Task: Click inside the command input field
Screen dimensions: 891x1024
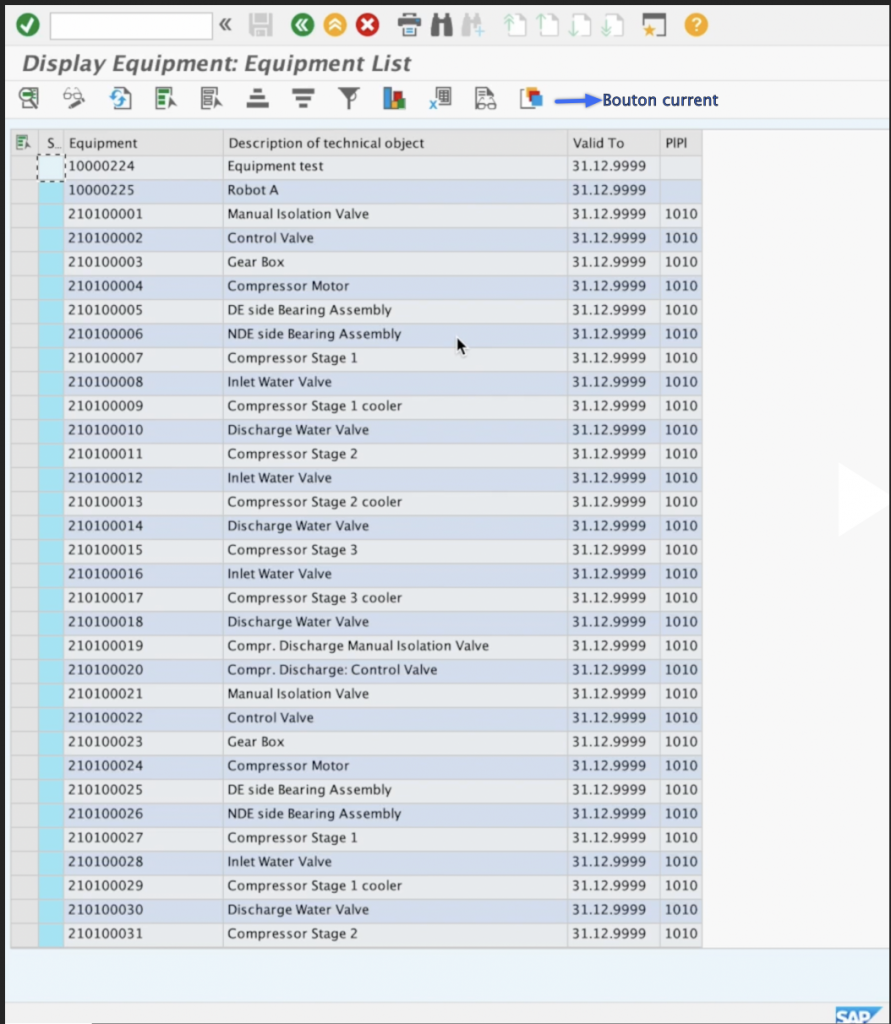Action: (x=130, y=25)
